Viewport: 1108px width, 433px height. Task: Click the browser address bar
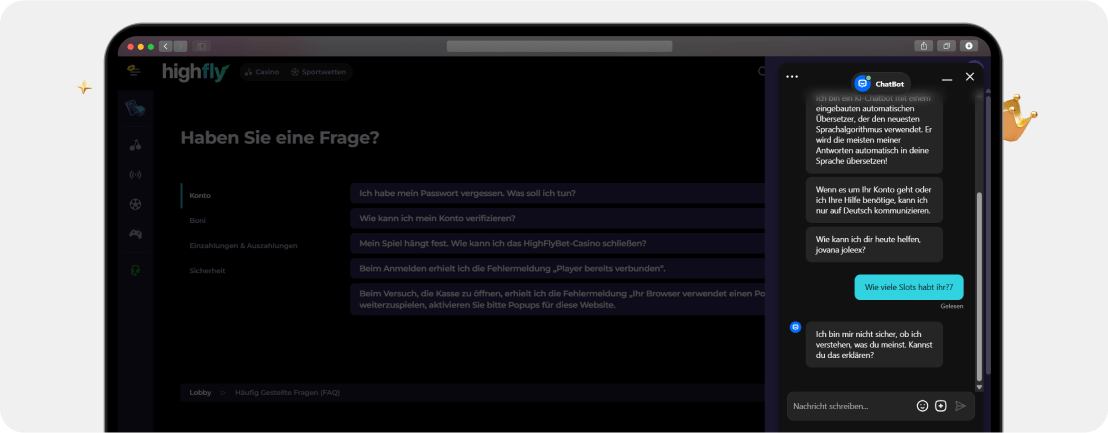[x=560, y=46]
